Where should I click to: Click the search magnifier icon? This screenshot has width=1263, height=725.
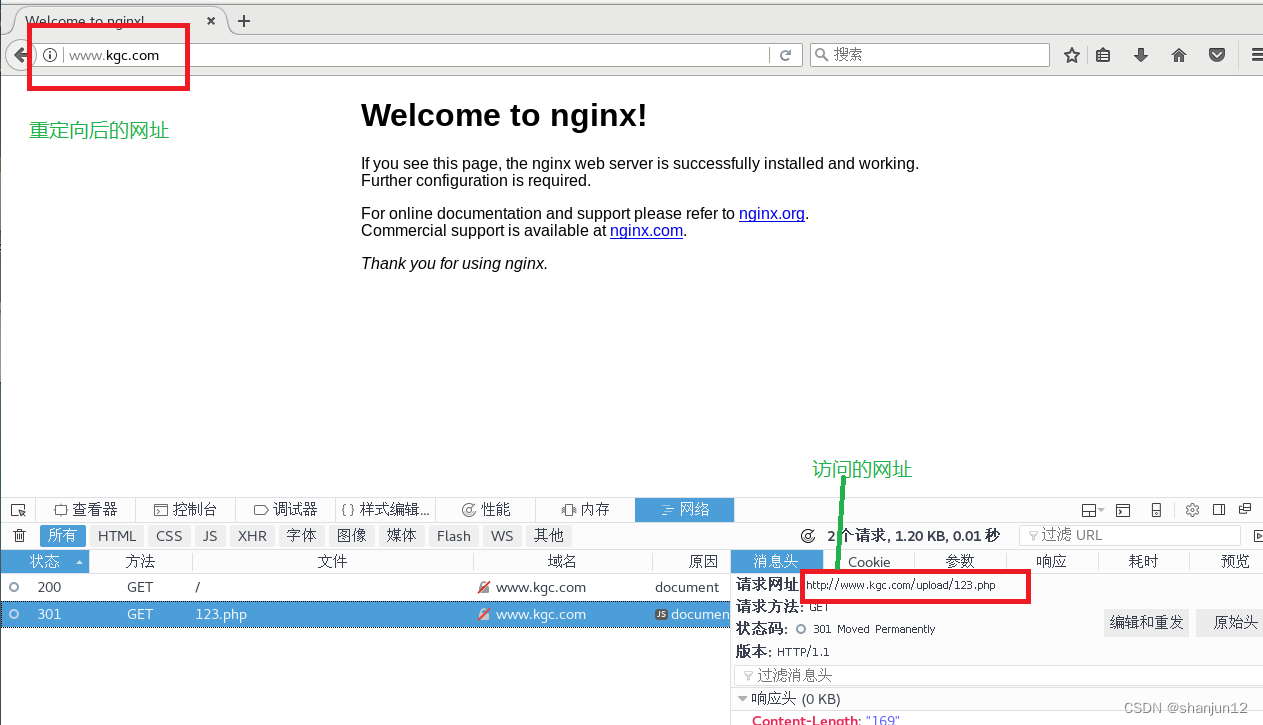pyautogui.click(x=822, y=55)
